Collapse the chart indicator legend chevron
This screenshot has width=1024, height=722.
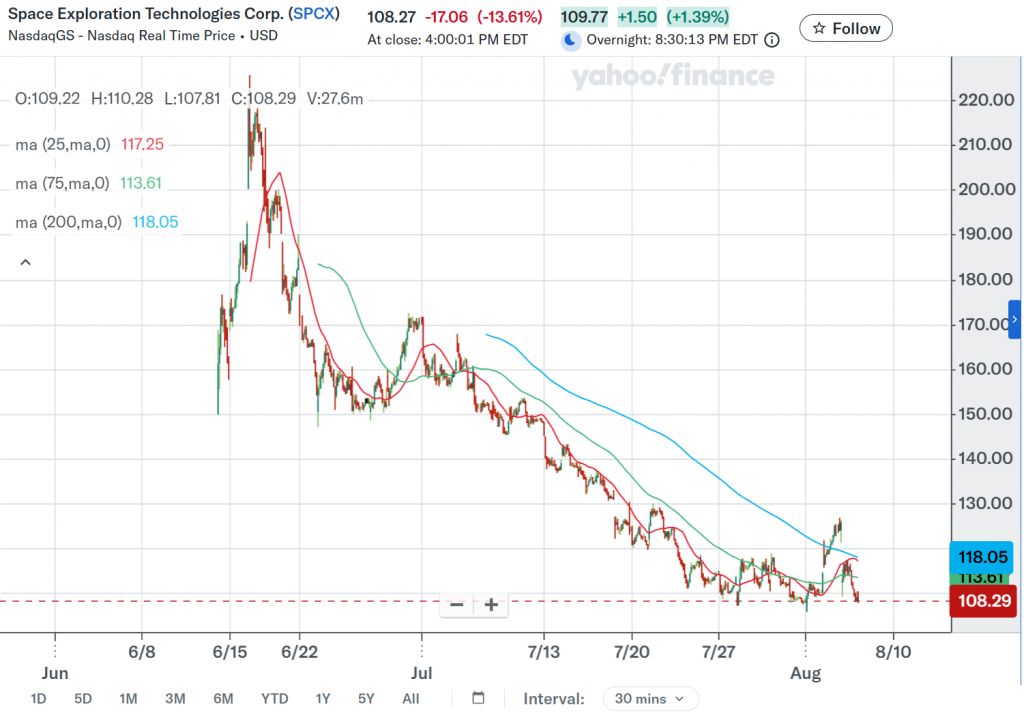(25, 262)
